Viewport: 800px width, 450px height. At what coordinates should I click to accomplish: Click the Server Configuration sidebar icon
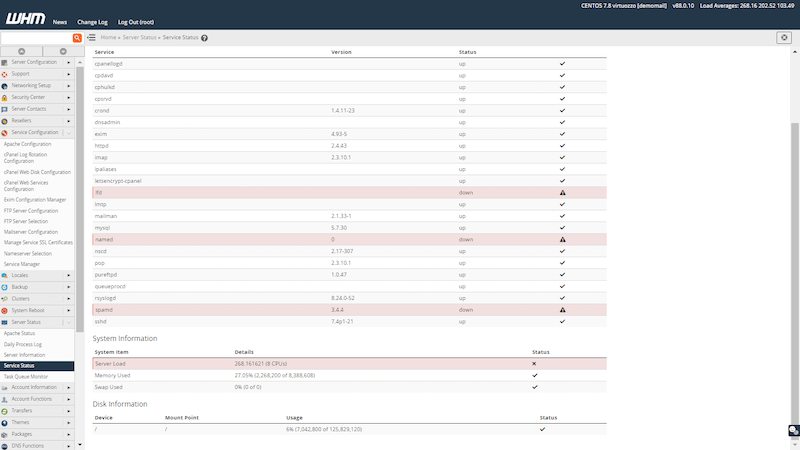click(5, 62)
